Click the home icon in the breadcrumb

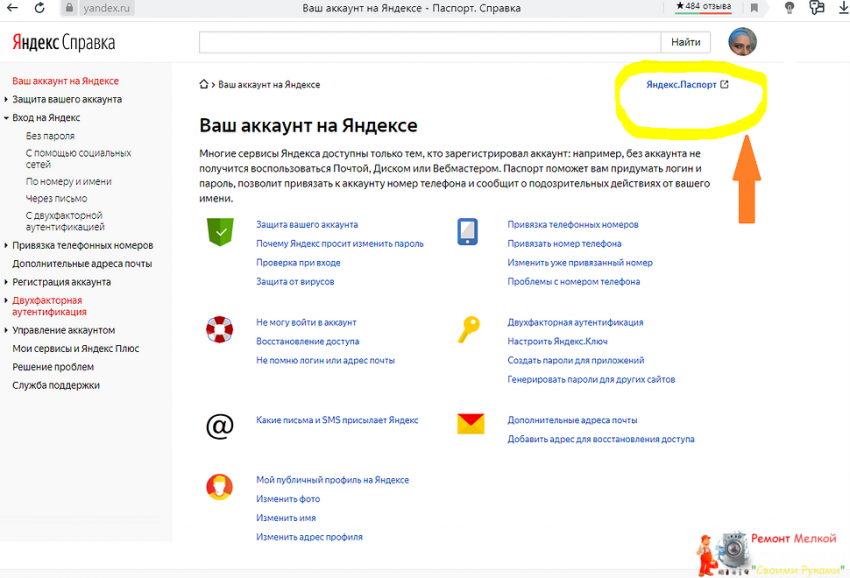pyautogui.click(x=205, y=85)
